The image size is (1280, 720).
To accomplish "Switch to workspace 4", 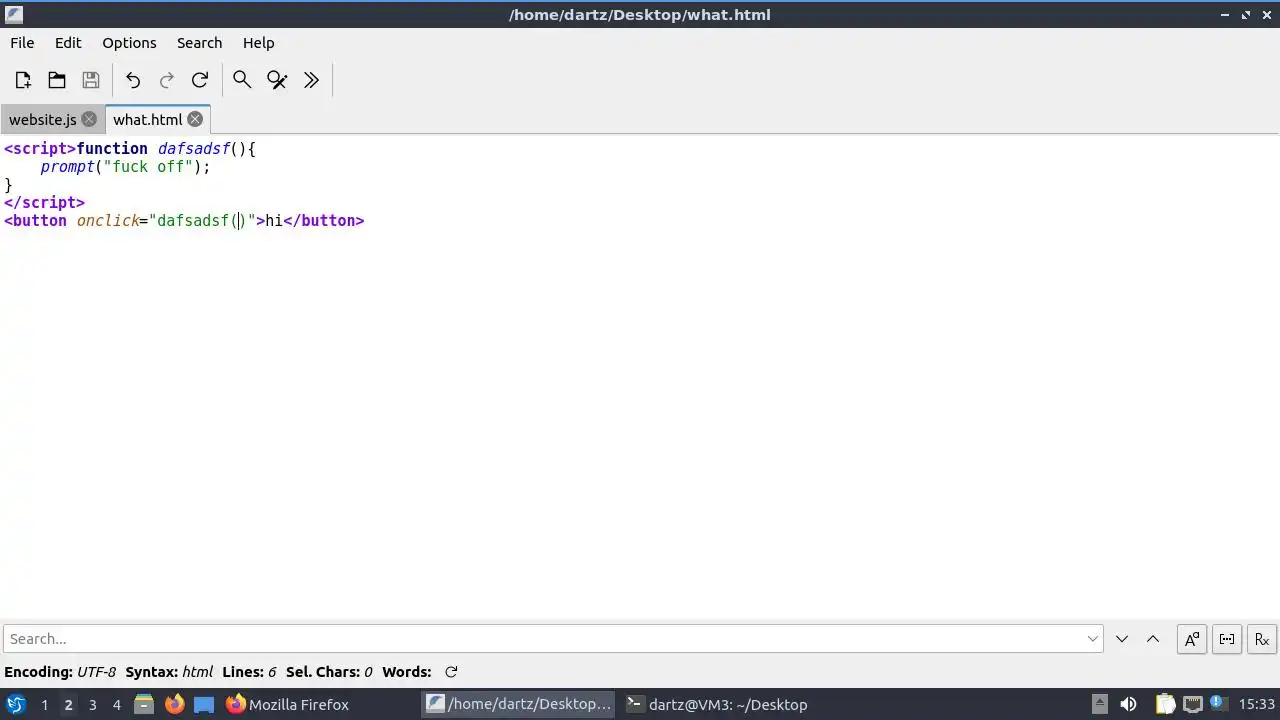I will pos(116,705).
